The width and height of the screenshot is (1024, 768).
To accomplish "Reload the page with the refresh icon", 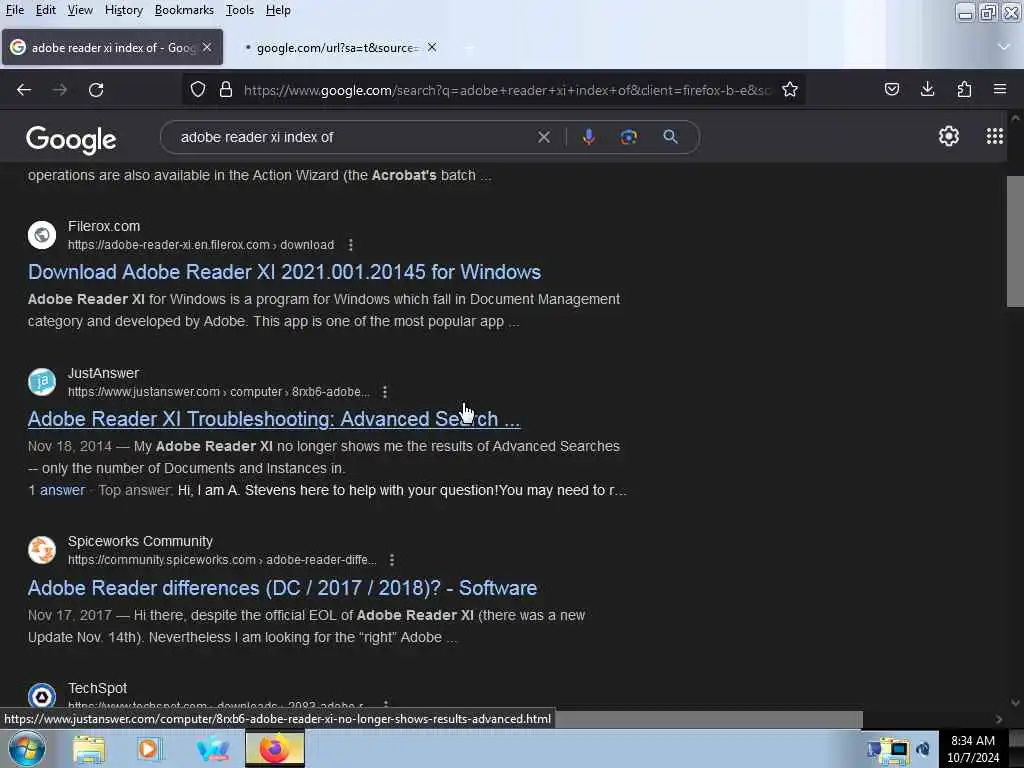I will [96, 89].
